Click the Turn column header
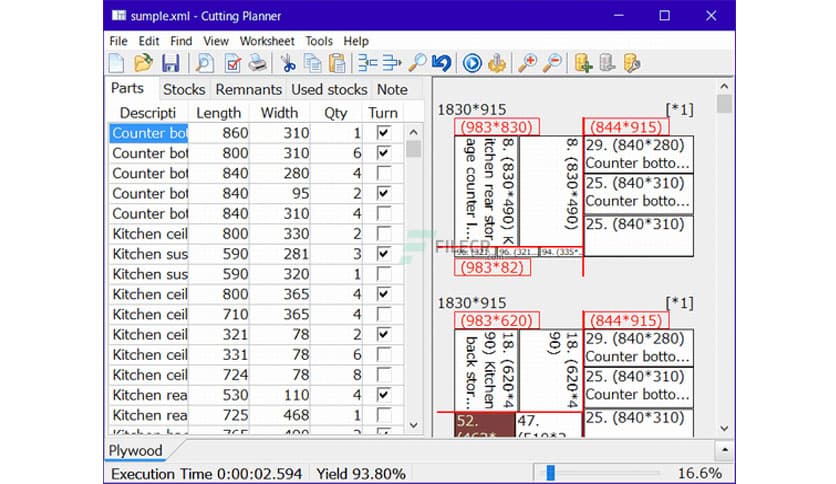836x484 pixels. (x=383, y=113)
